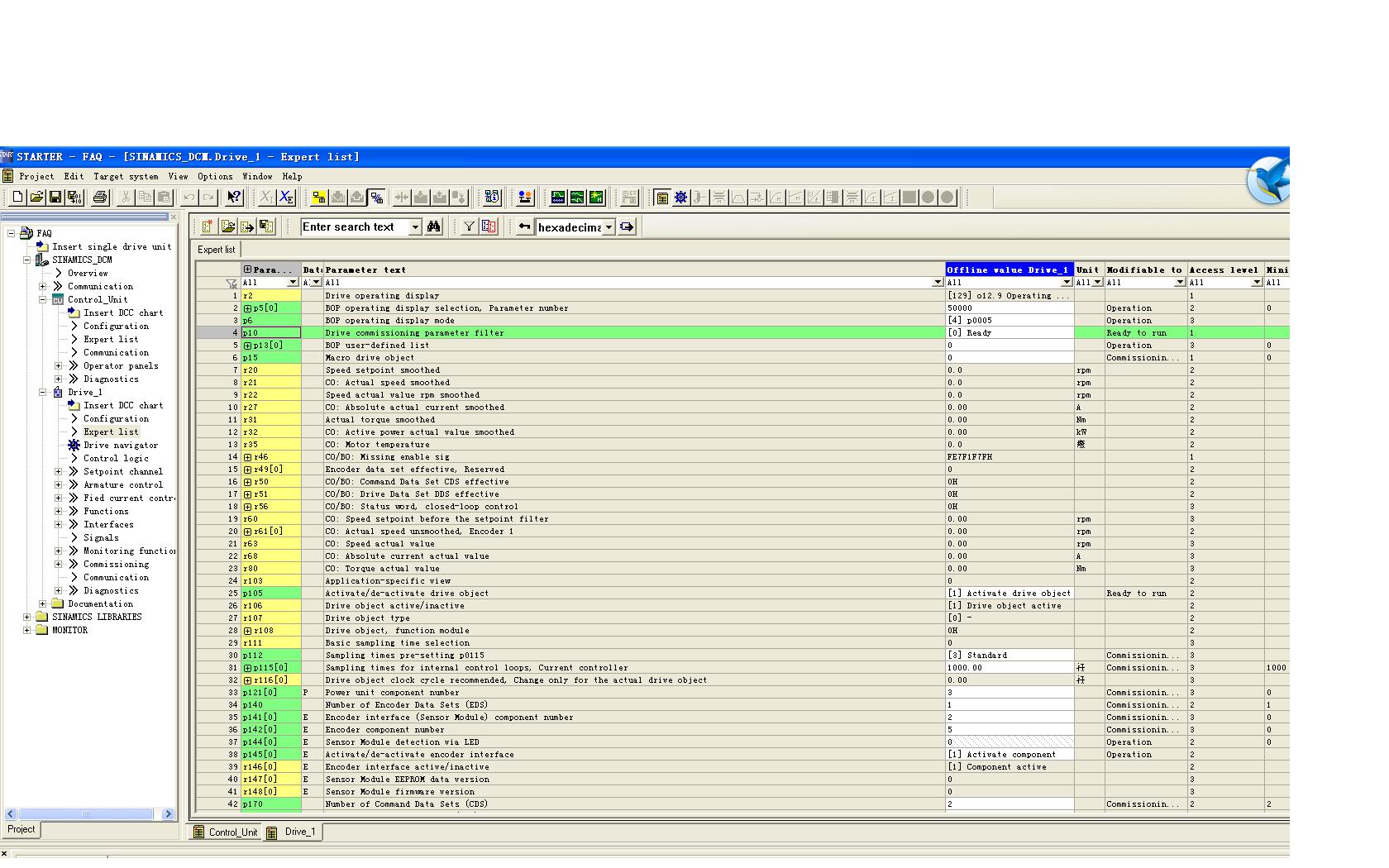Screen dimensions: 1389x868
Task: Open the Parameter text filter dropdown
Action: click(x=938, y=283)
